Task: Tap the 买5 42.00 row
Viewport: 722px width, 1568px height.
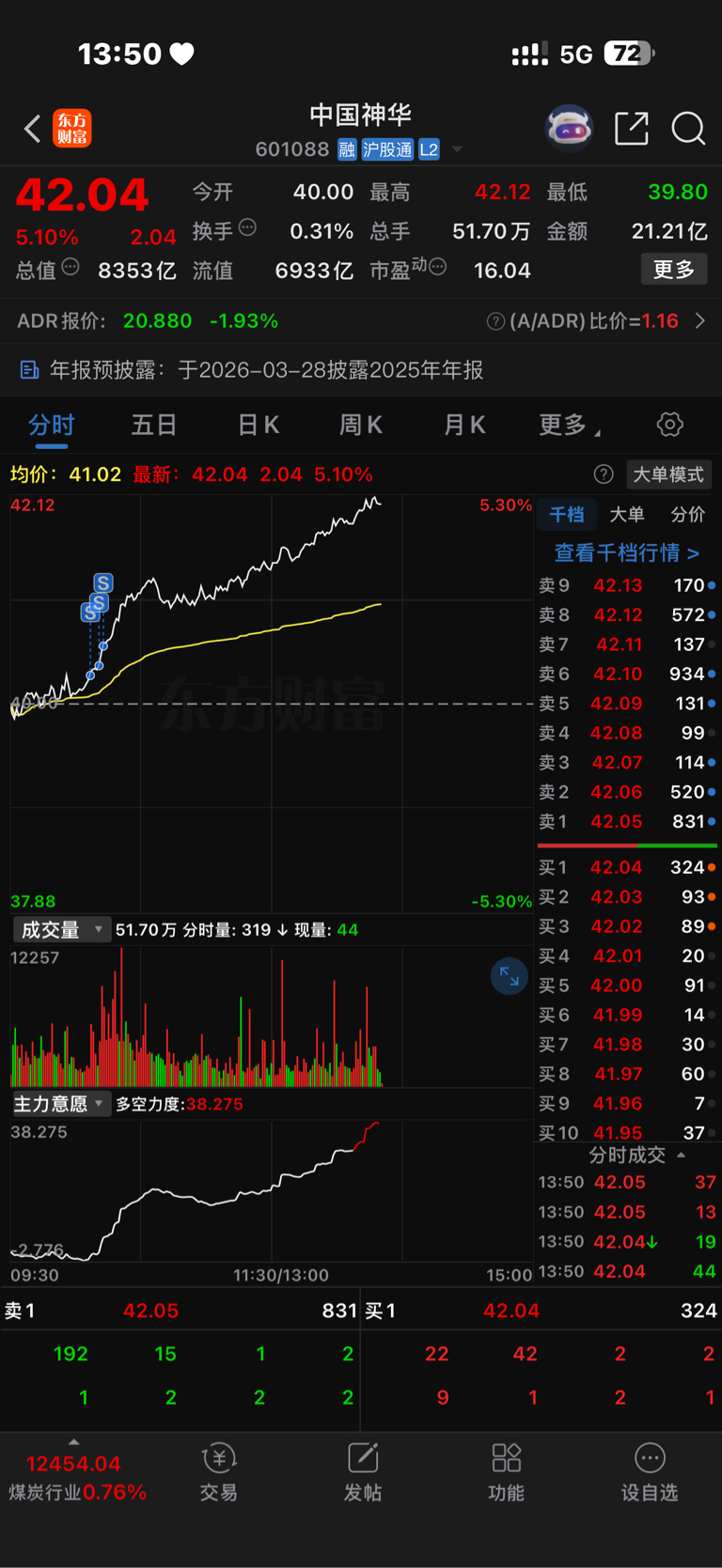Action: [x=627, y=986]
